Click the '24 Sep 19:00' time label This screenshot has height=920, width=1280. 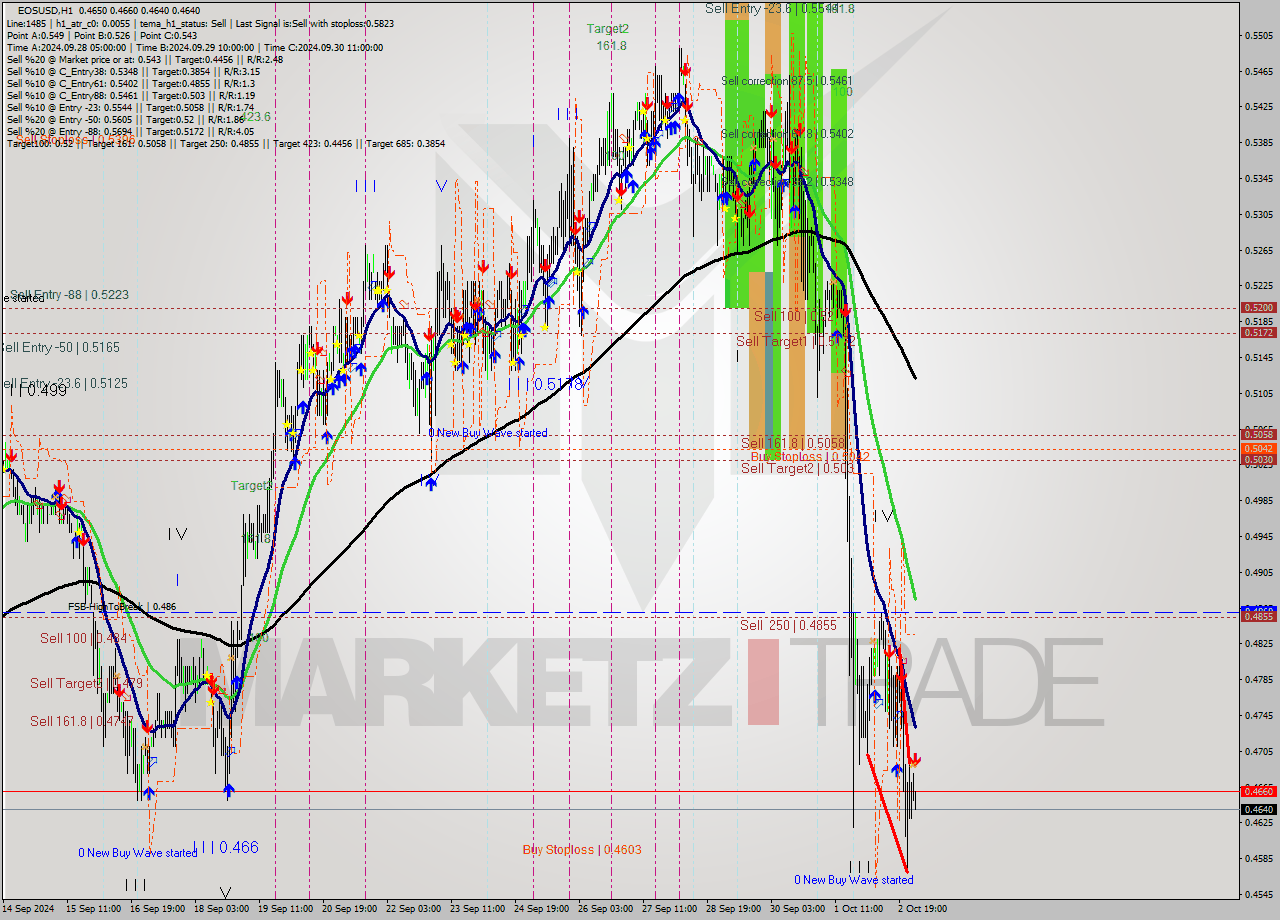542,909
